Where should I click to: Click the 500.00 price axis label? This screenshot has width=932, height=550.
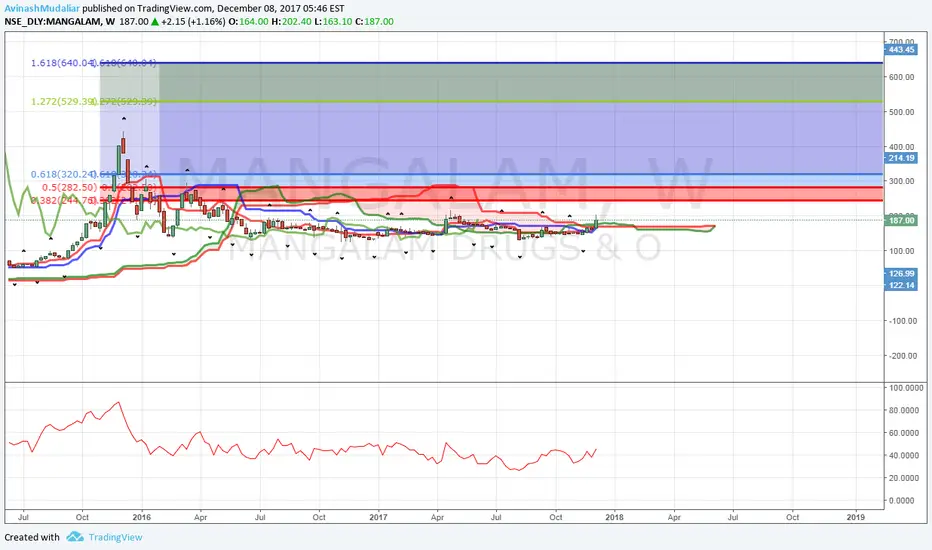[x=901, y=112]
